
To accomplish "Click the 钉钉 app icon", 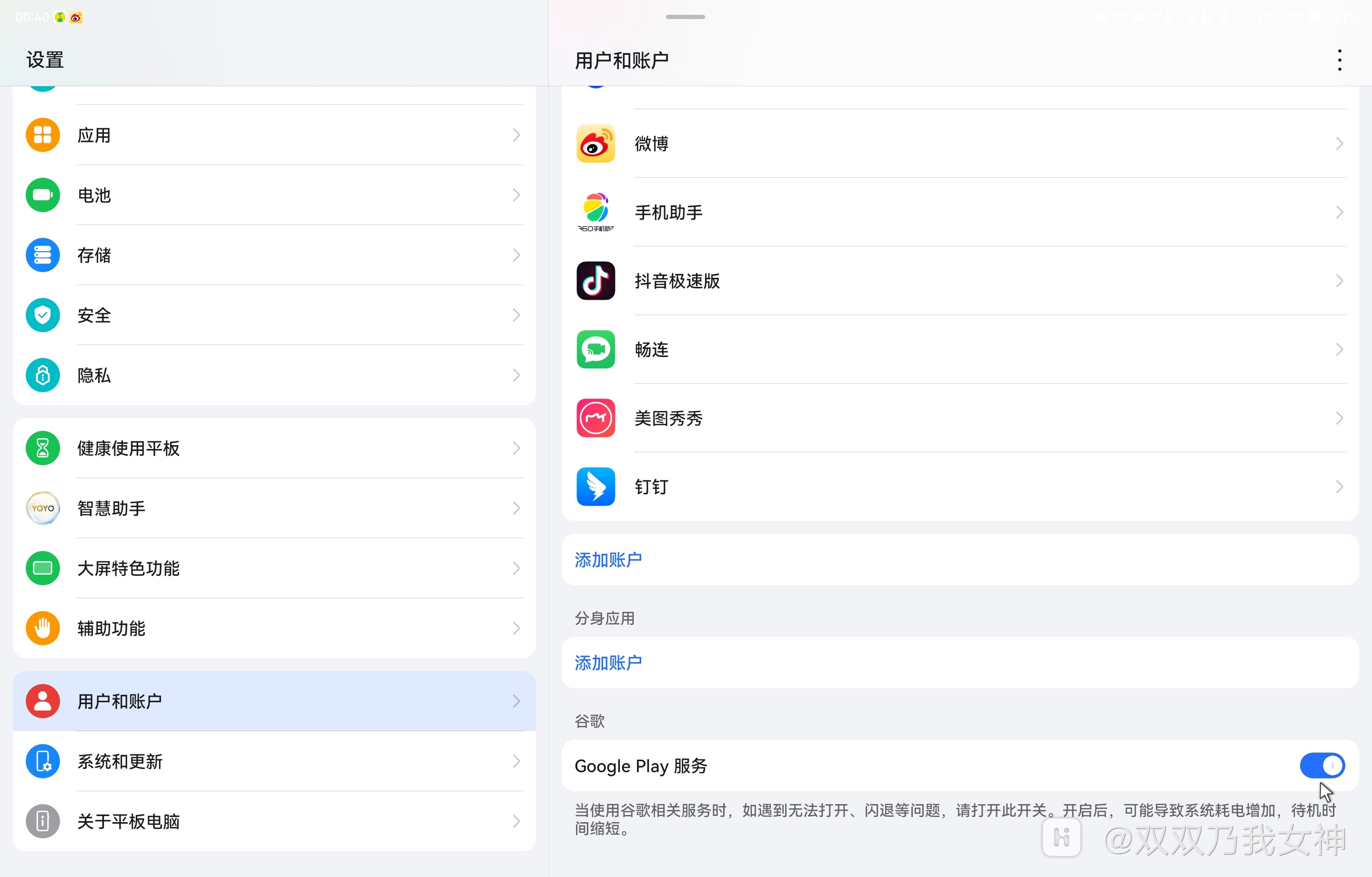I will pyautogui.click(x=595, y=487).
